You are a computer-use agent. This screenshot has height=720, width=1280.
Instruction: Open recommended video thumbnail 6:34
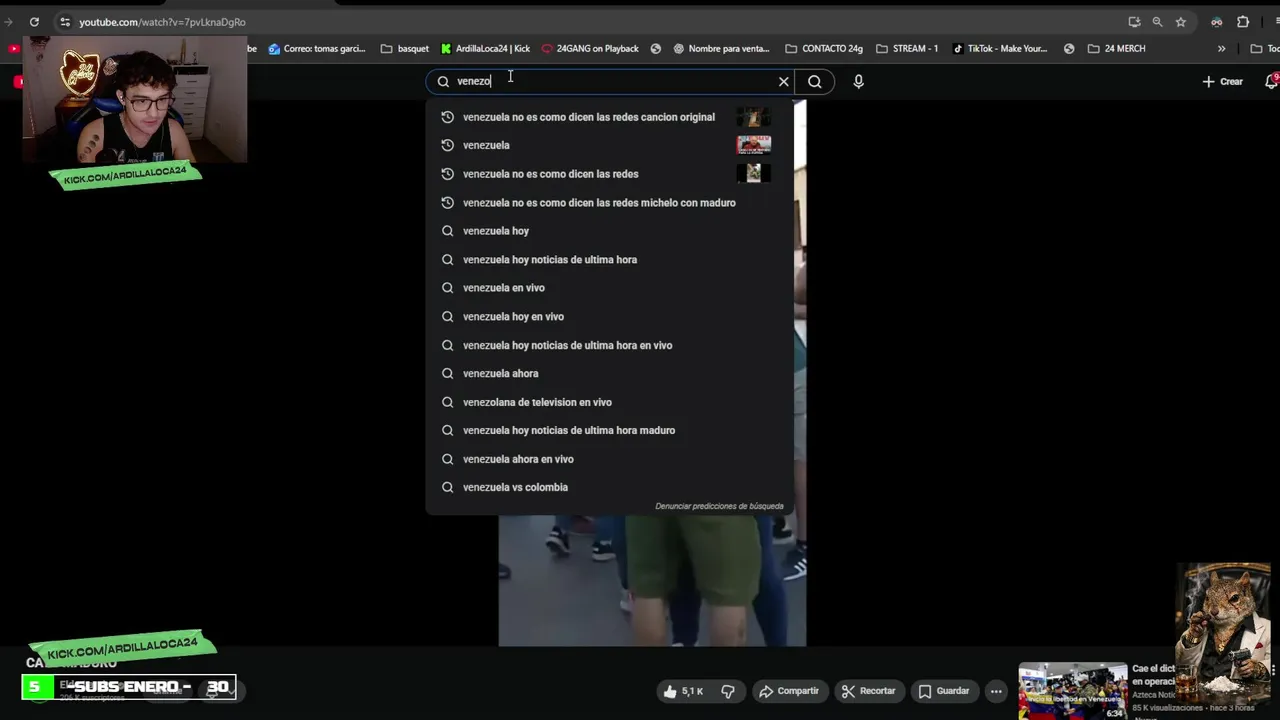1073,691
